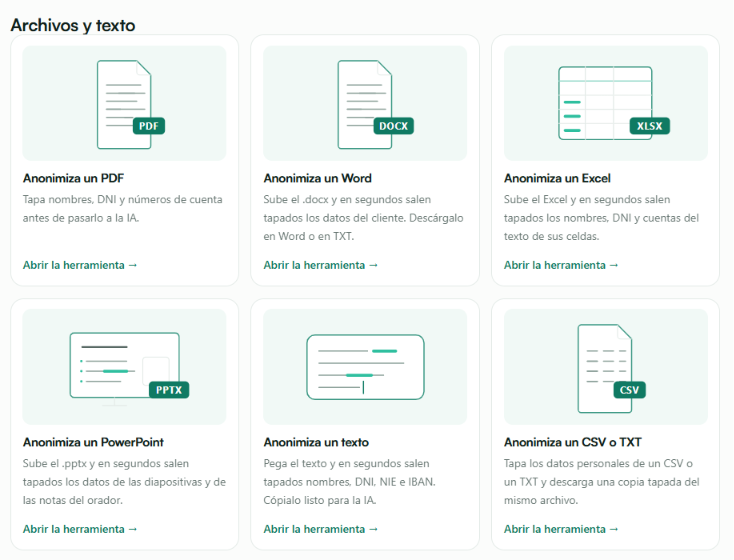Click the XLSX spreadsheet icon
734x560 pixels.
[614, 103]
